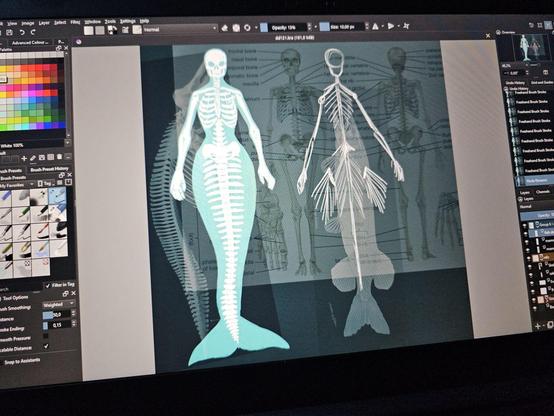Click the mirror view icon in Overview
The height and width of the screenshot is (416, 554).
(546, 72)
